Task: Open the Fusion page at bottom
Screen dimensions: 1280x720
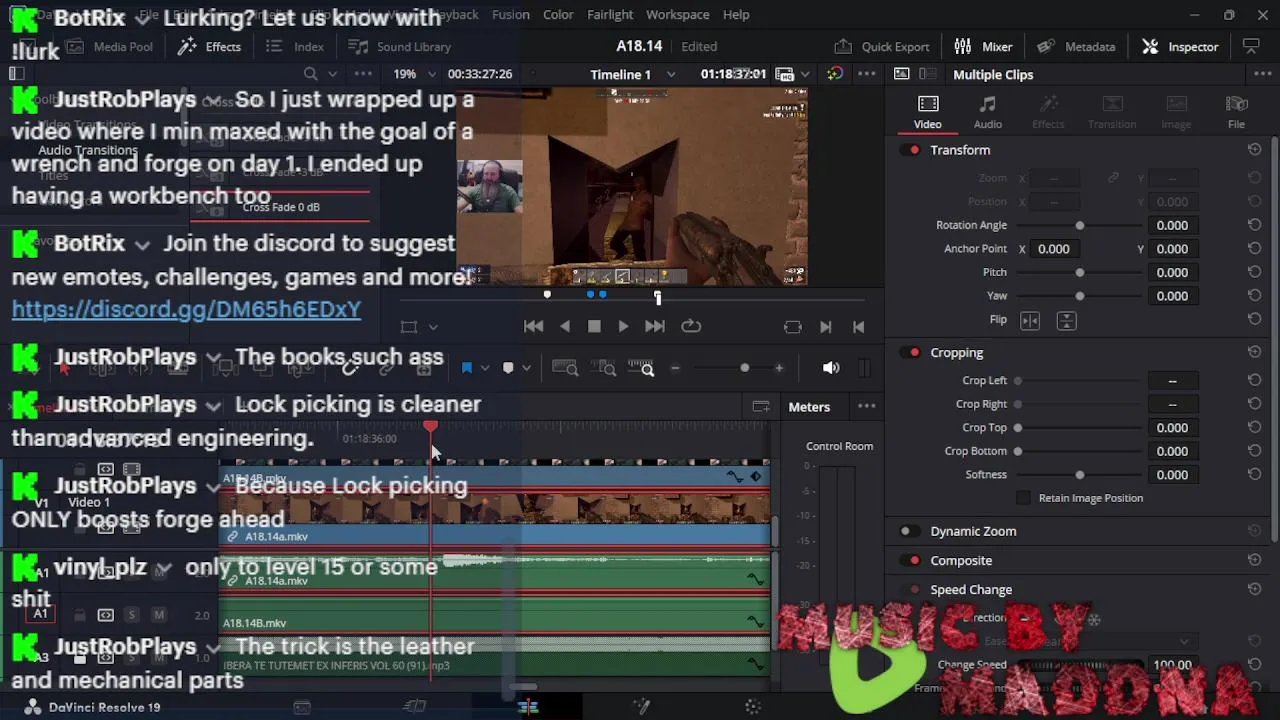Action: pyautogui.click(x=641, y=707)
